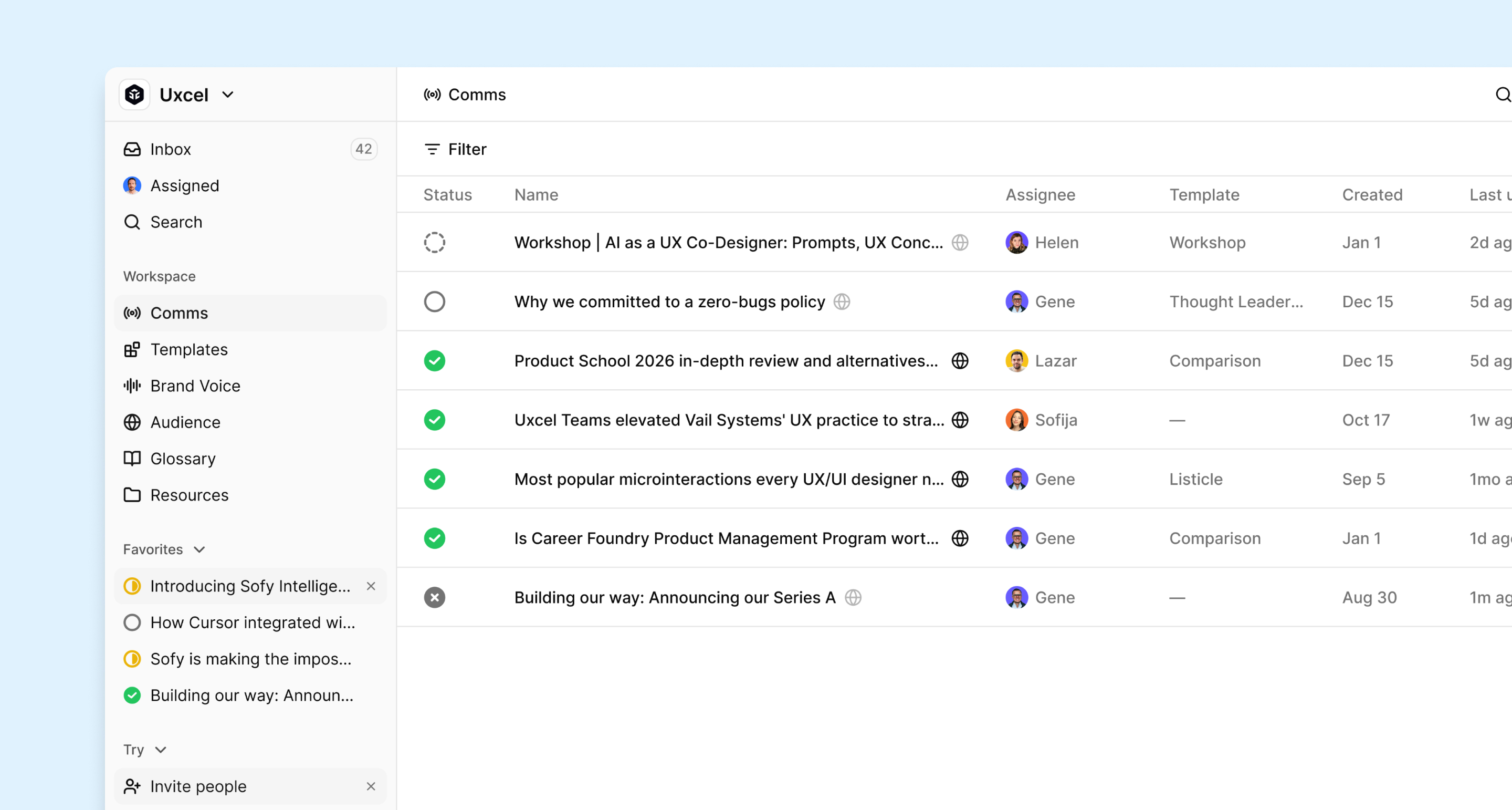Toggle green check status on Listicle row
1512x810 pixels.
pyautogui.click(x=434, y=479)
